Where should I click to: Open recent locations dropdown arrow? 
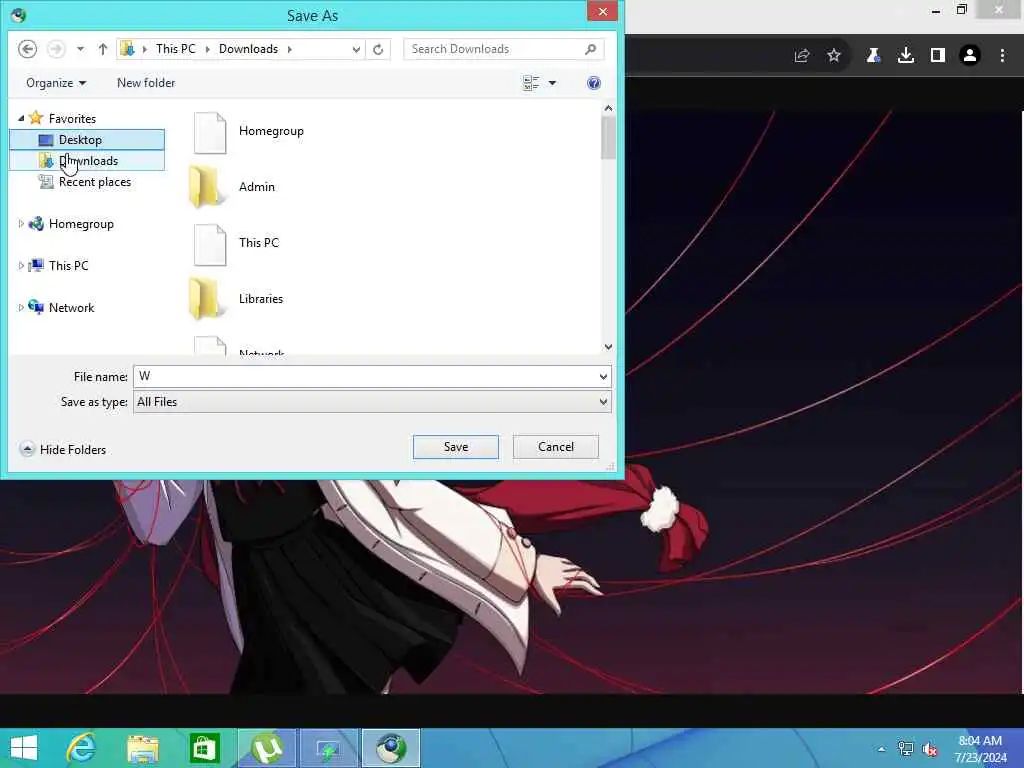pyautogui.click(x=80, y=49)
